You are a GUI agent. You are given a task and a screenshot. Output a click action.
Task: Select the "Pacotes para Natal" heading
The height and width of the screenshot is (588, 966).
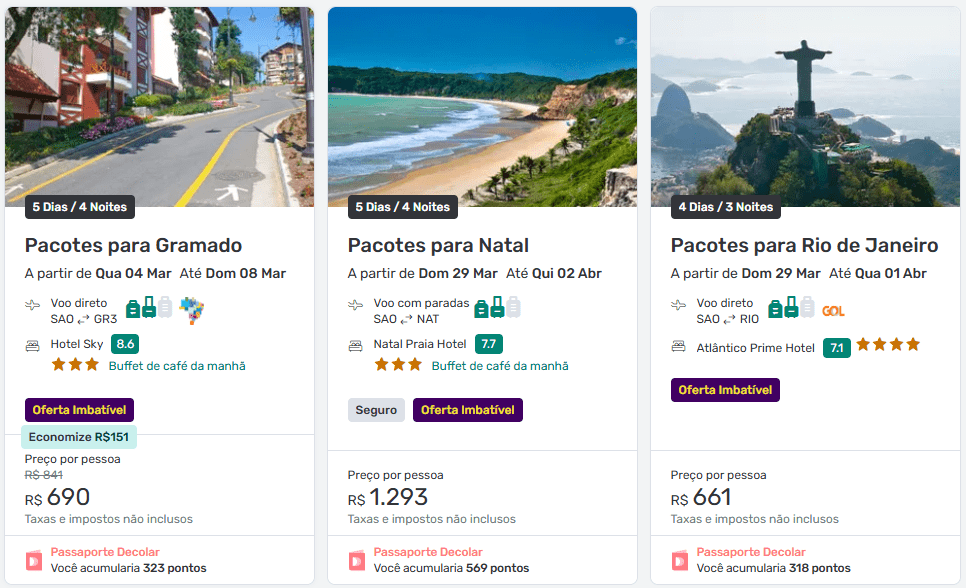(x=438, y=246)
